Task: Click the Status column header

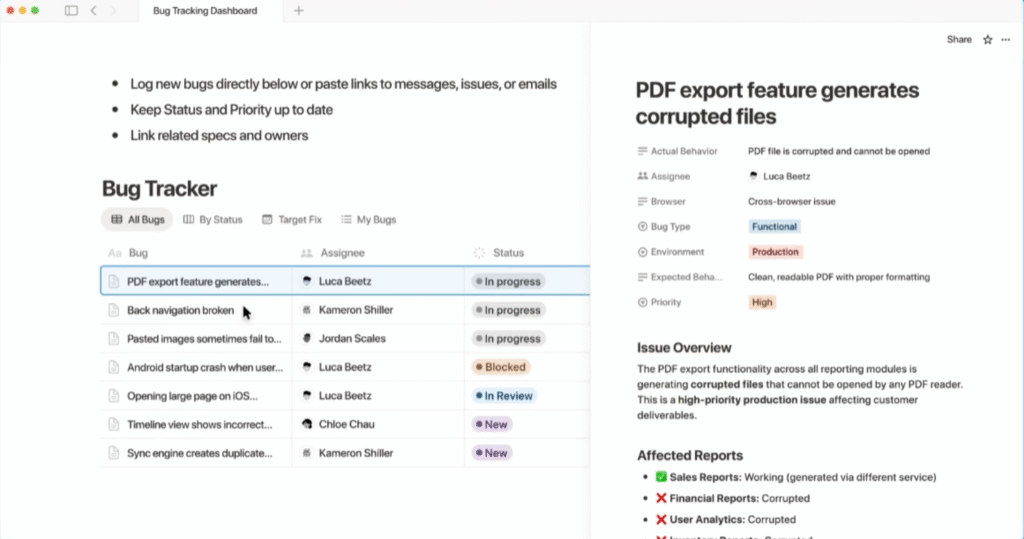Action: coord(508,253)
